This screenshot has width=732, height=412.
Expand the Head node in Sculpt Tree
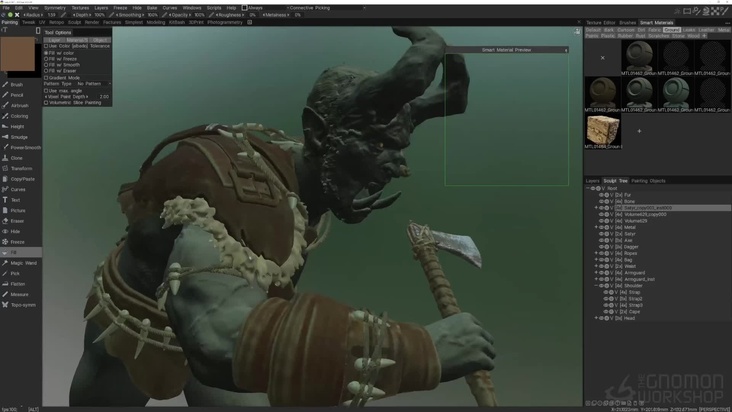pos(596,318)
